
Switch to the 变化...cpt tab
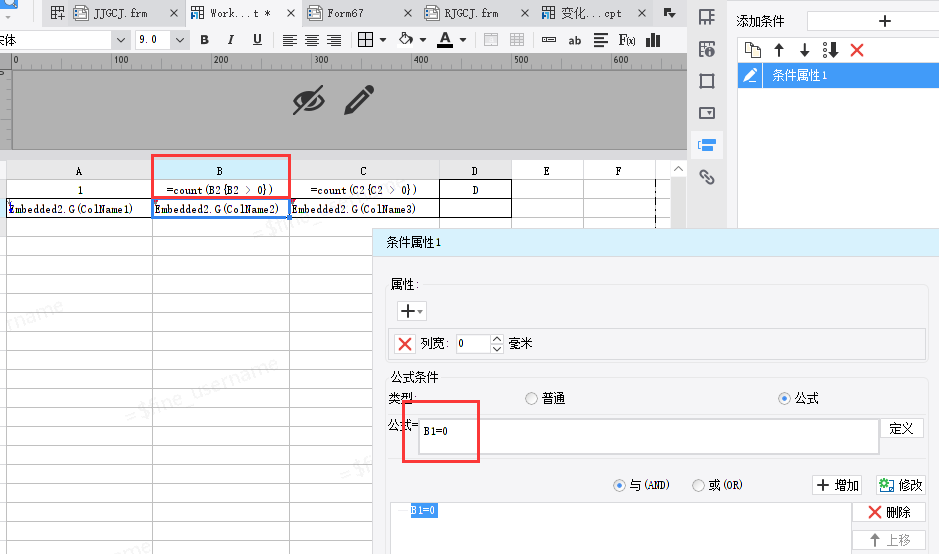[591, 13]
